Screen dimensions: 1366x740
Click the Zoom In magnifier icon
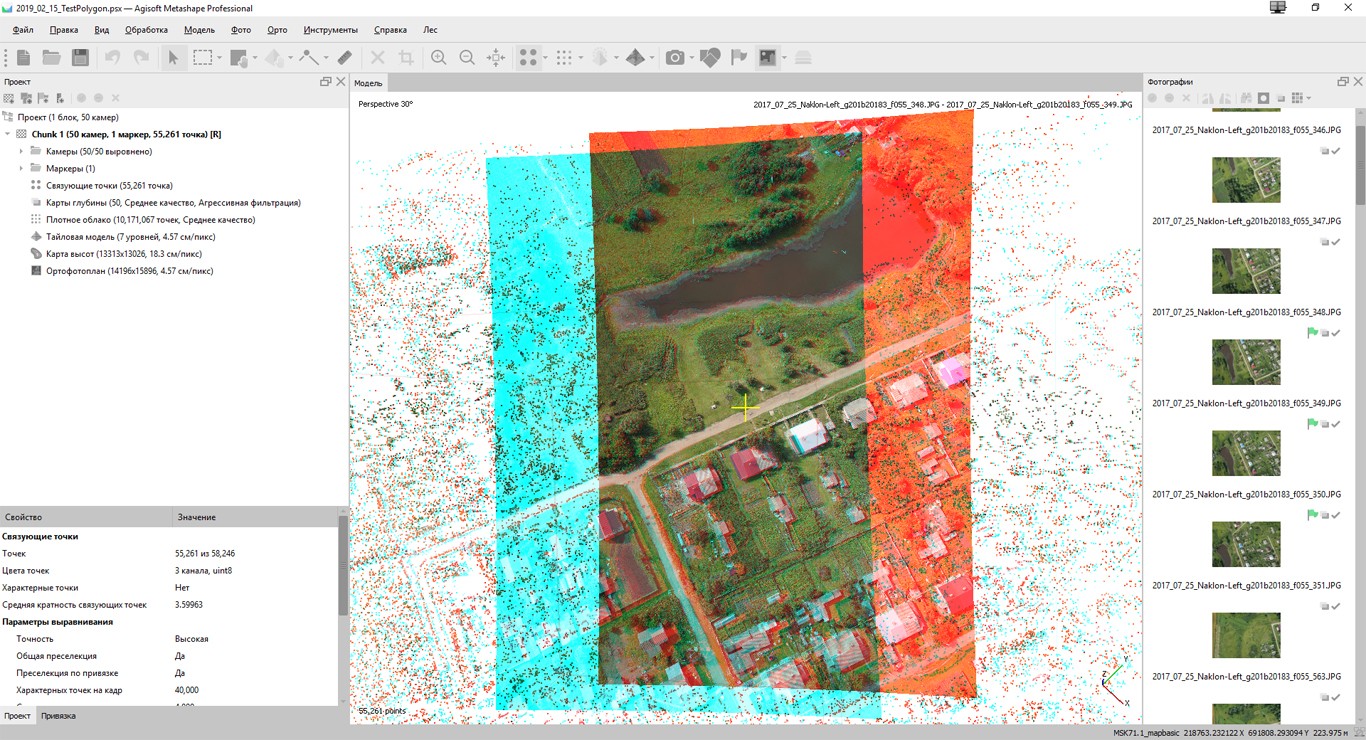pyautogui.click(x=438, y=58)
